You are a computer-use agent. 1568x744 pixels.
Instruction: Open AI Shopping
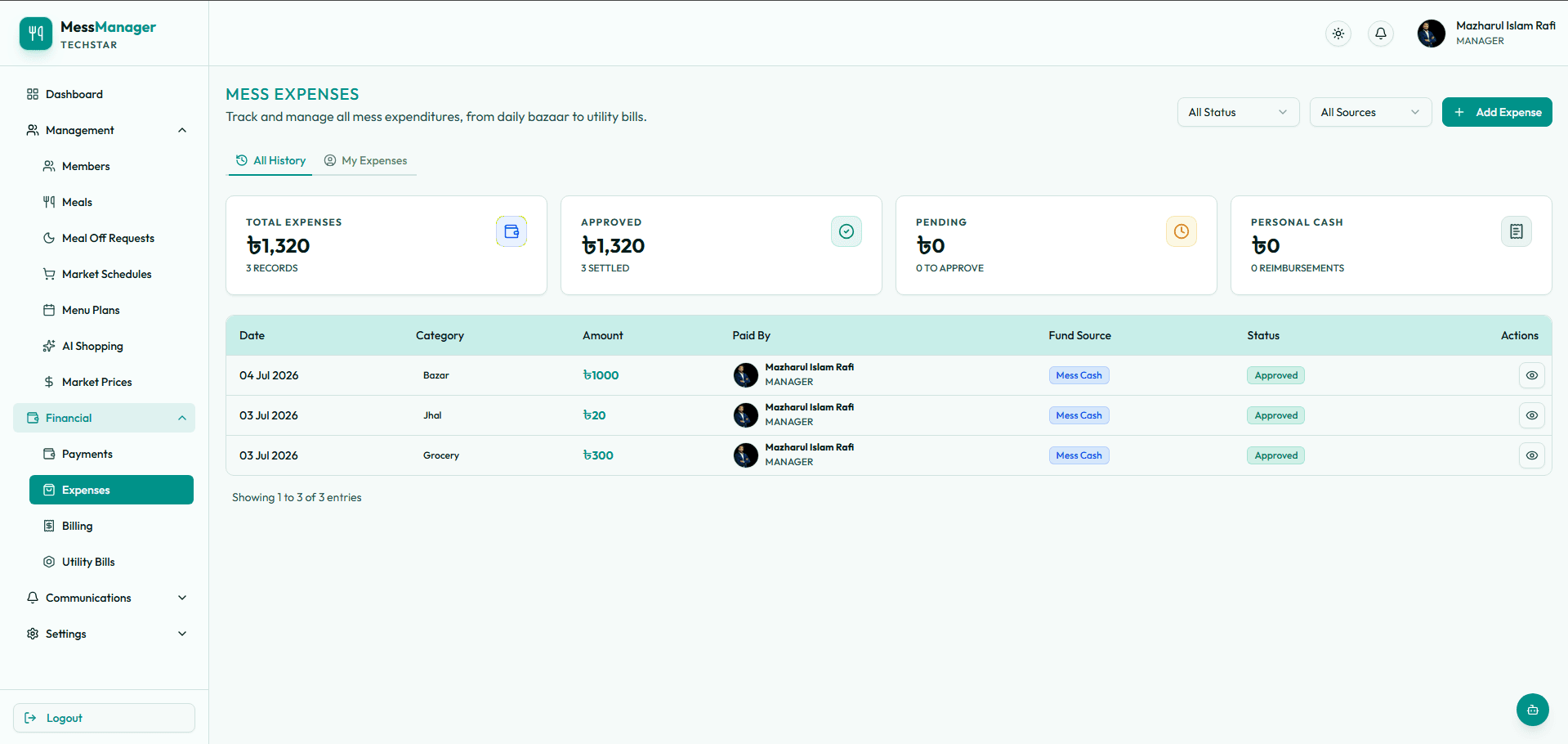pos(111,346)
